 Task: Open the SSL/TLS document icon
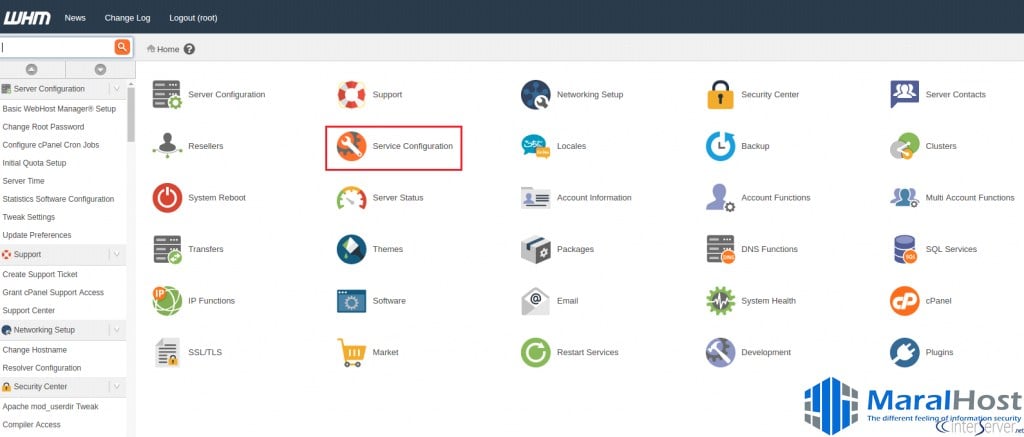(x=167, y=353)
